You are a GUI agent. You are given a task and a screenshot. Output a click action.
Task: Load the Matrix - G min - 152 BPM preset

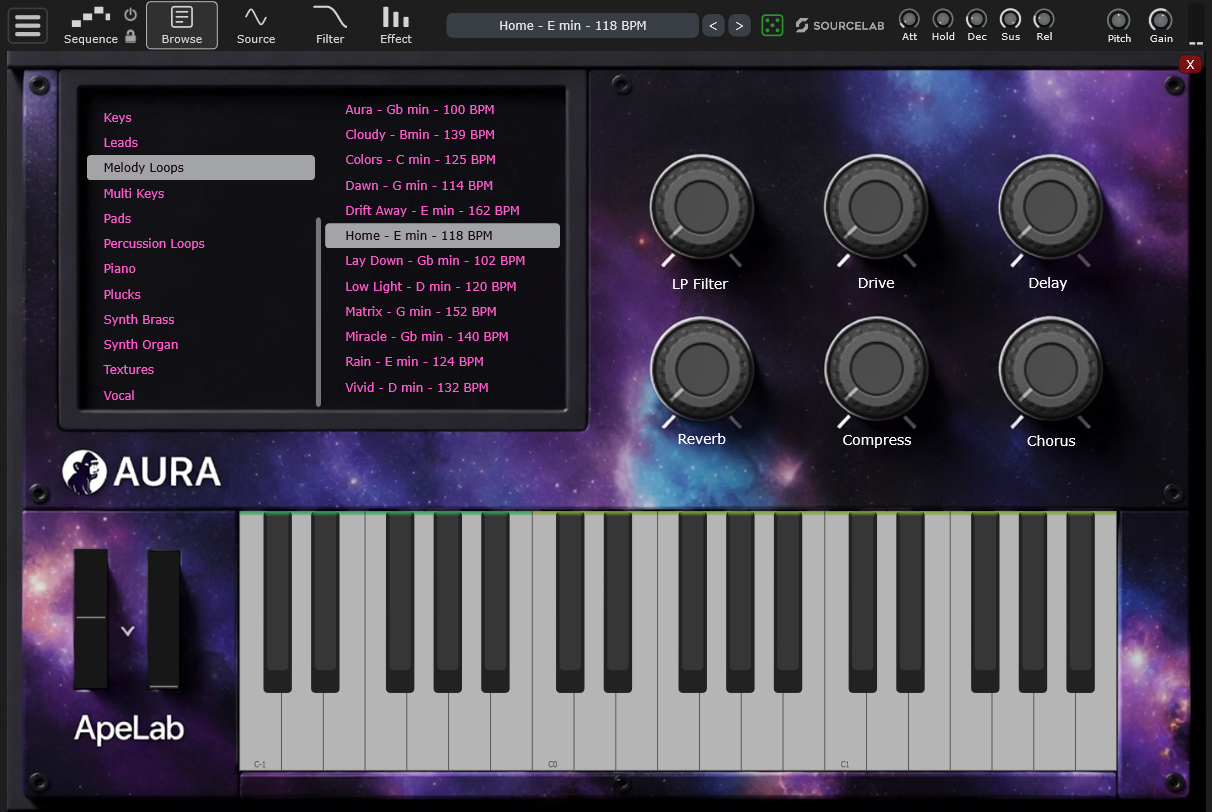click(x=420, y=311)
